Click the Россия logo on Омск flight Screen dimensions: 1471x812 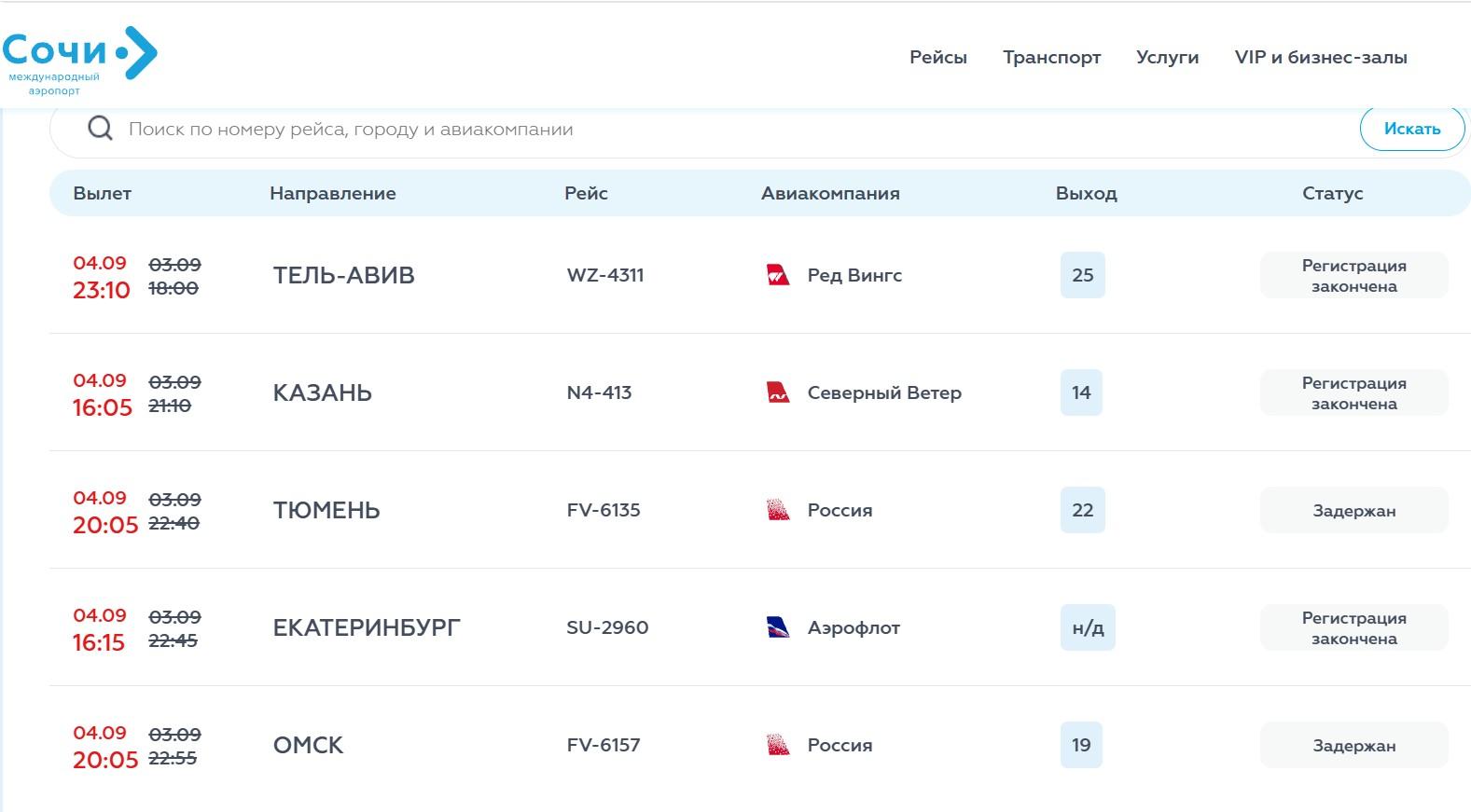point(778,745)
